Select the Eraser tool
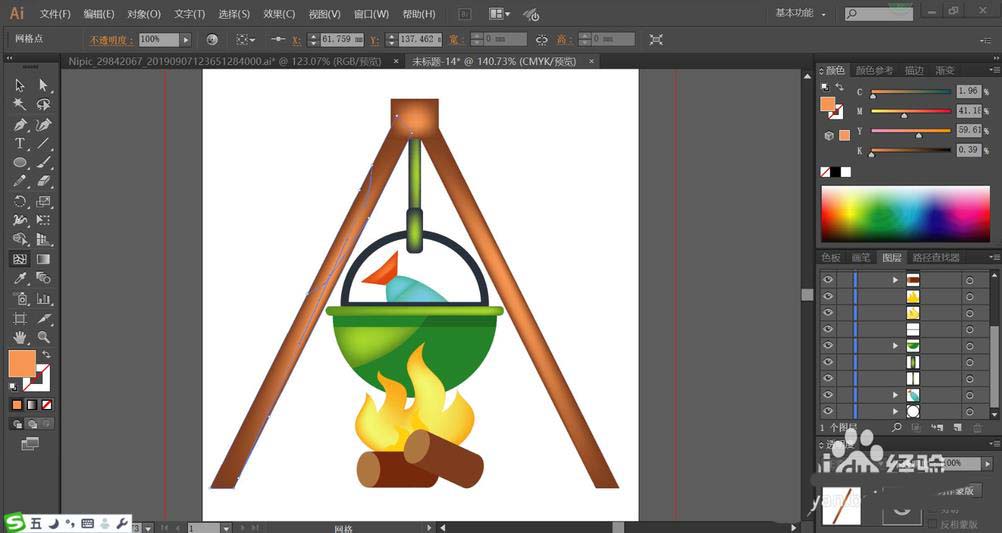 [x=43, y=182]
